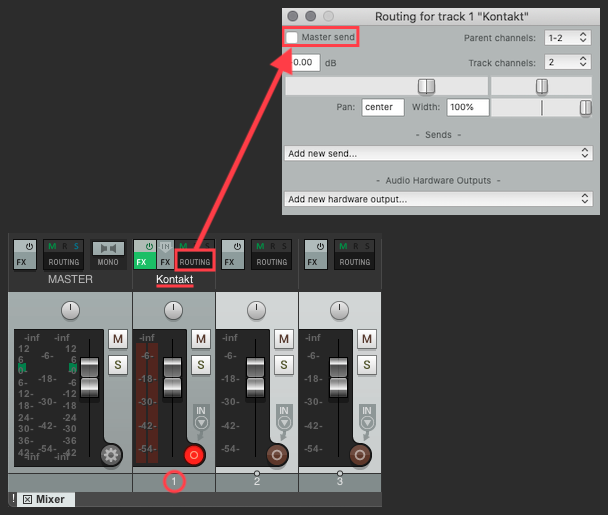
Task: Click the Kontakt track pan knob
Action: click(173, 311)
